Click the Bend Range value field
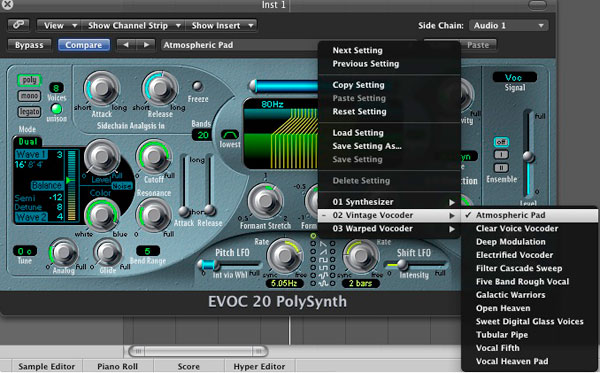Image resolution: width=600 pixels, height=373 pixels. pyautogui.click(x=148, y=251)
